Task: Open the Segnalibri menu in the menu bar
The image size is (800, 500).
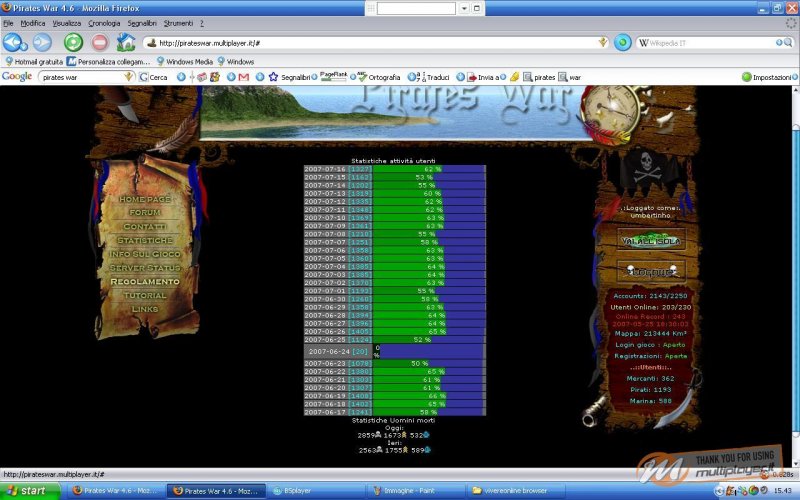Action: coord(142,23)
